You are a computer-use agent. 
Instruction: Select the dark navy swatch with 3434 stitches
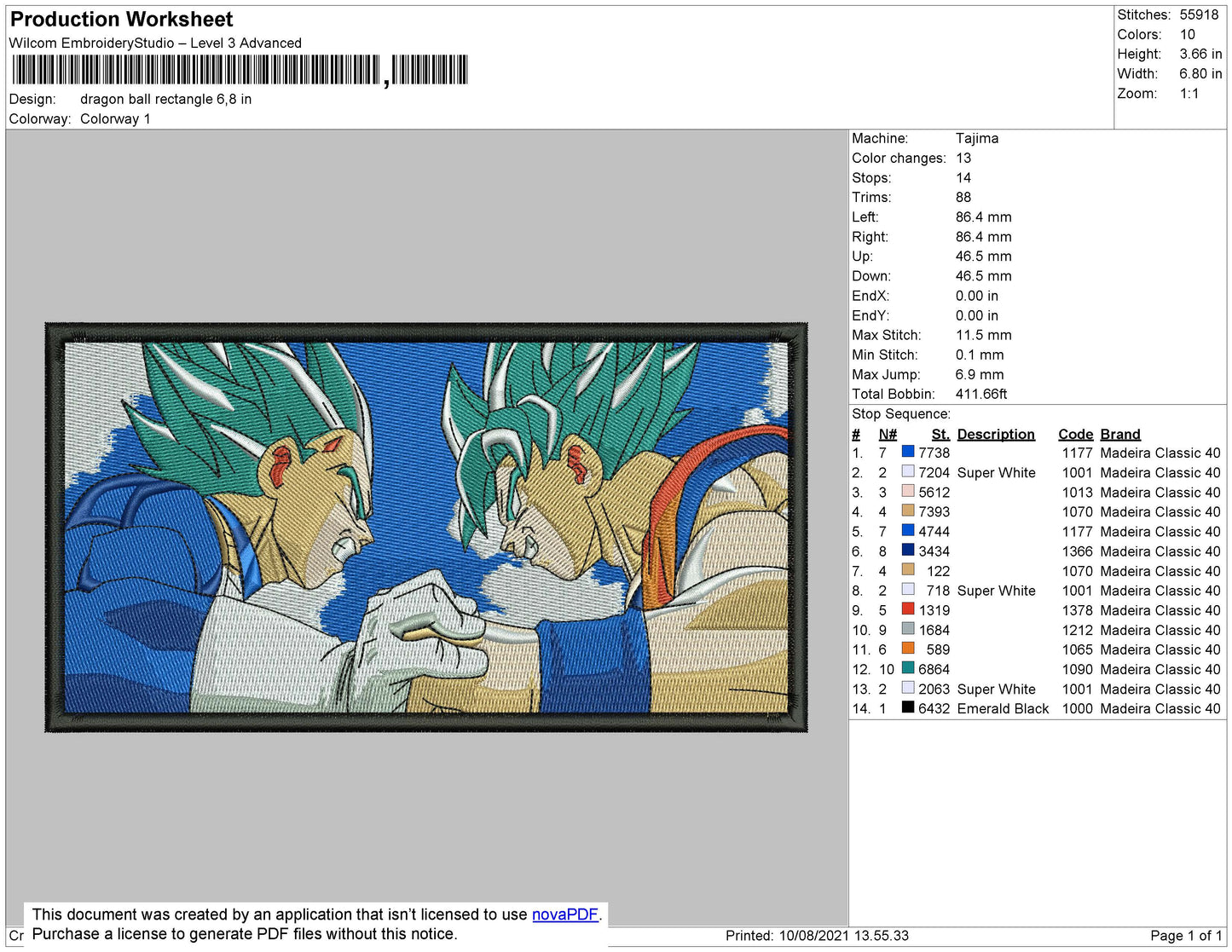[908, 551]
